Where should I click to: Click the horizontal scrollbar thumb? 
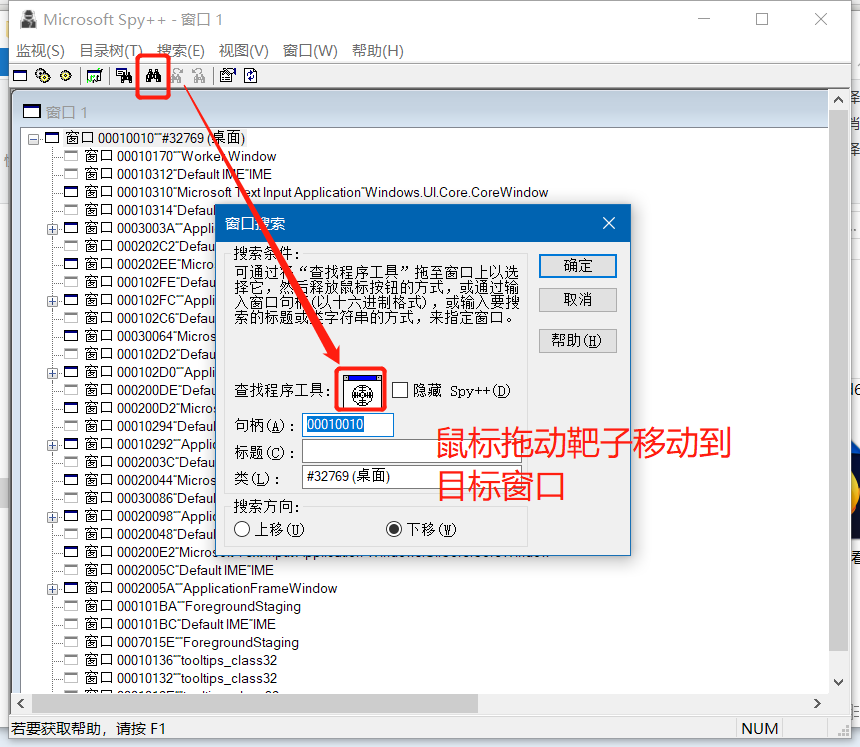pyautogui.click(x=255, y=704)
